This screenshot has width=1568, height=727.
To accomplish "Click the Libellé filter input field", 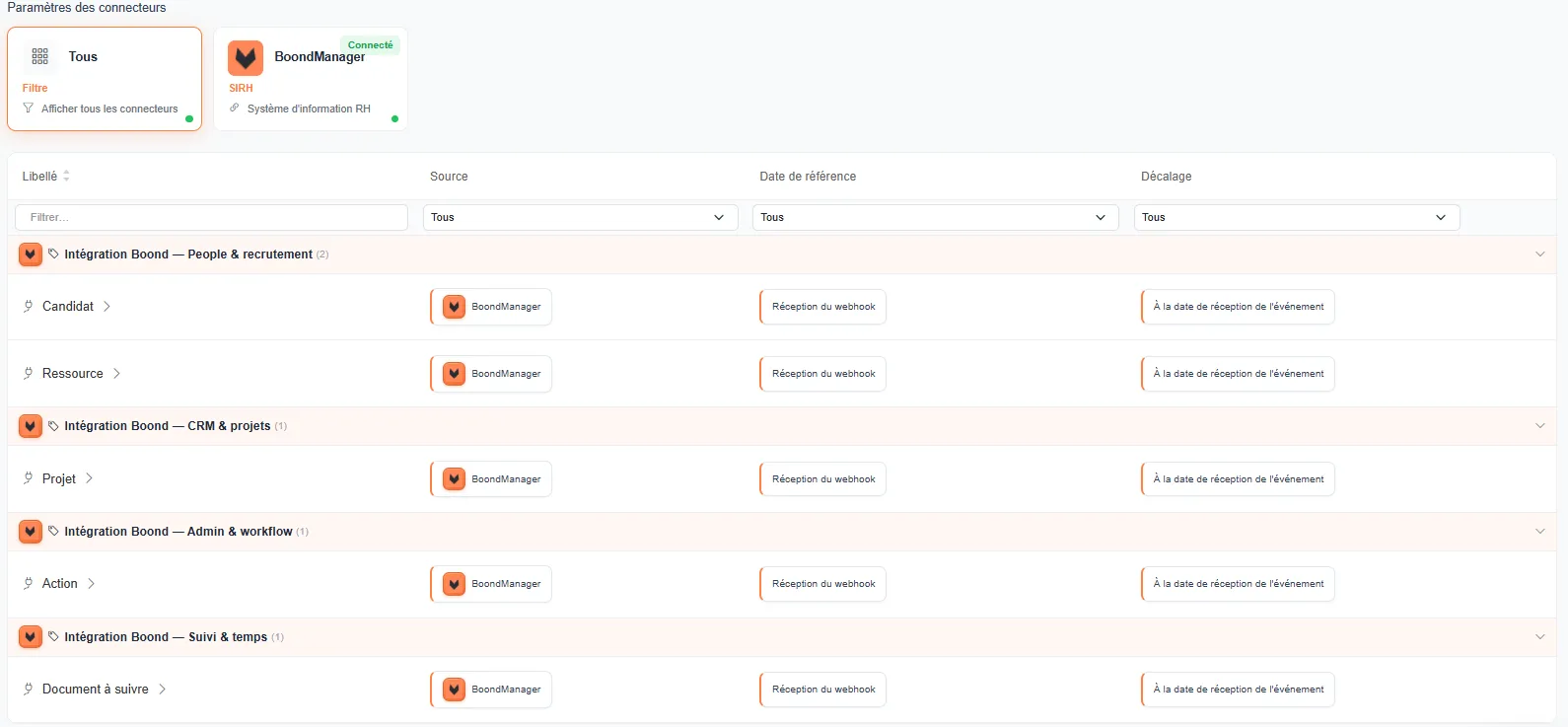I will tap(212, 217).
